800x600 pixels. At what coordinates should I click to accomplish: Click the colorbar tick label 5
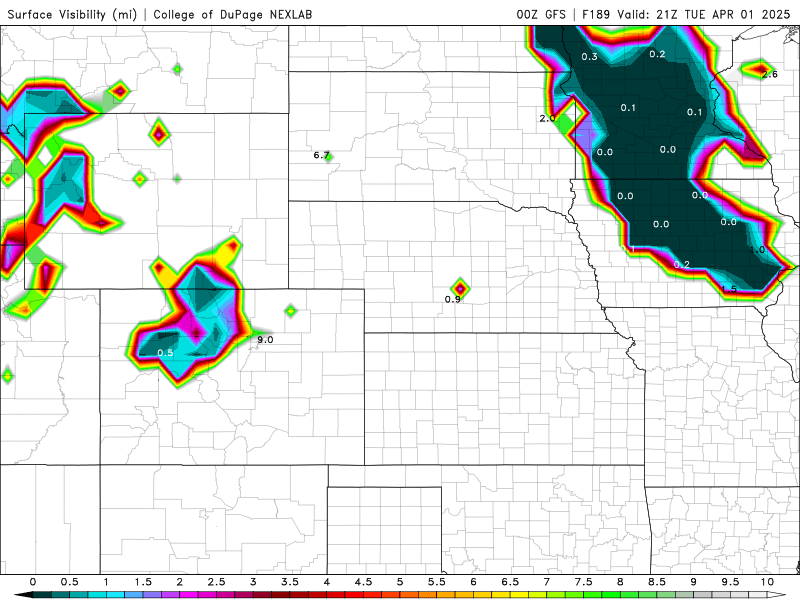[x=400, y=582]
